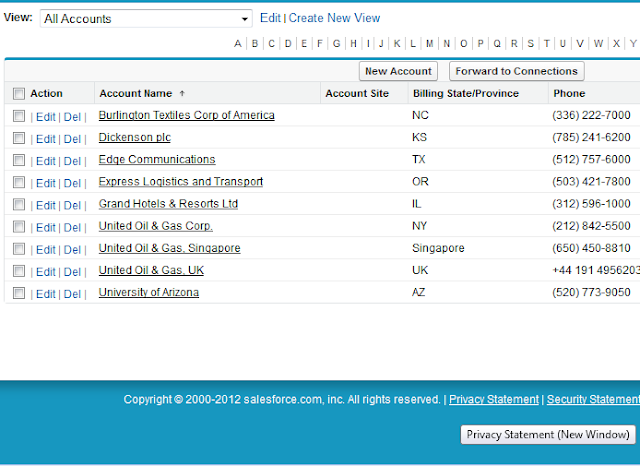Sort by Billing State/Province column
Image resolution: width=640 pixels, height=466 pixels.
[465, 93]
